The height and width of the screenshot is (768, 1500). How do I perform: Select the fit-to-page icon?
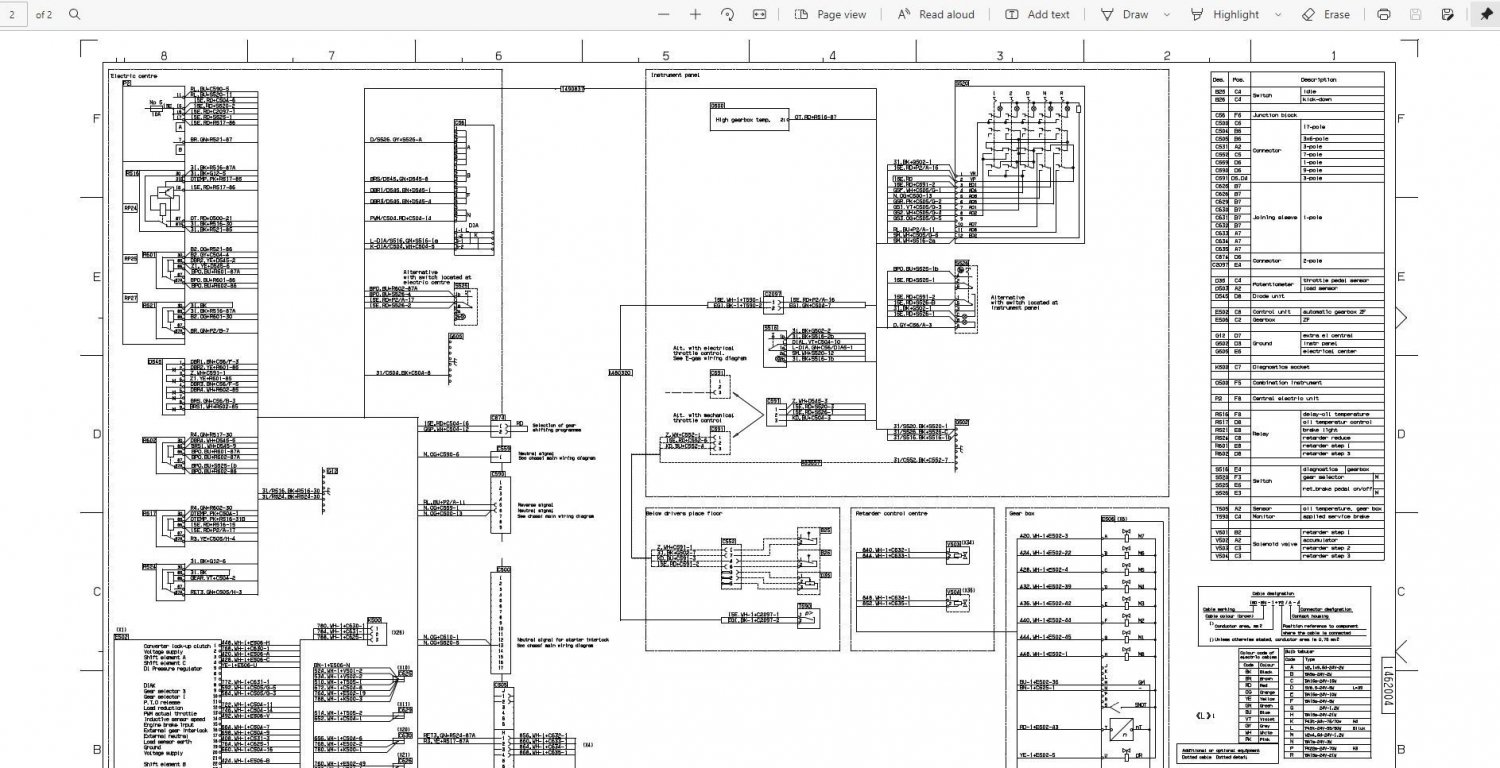click(x=760, y=14)
